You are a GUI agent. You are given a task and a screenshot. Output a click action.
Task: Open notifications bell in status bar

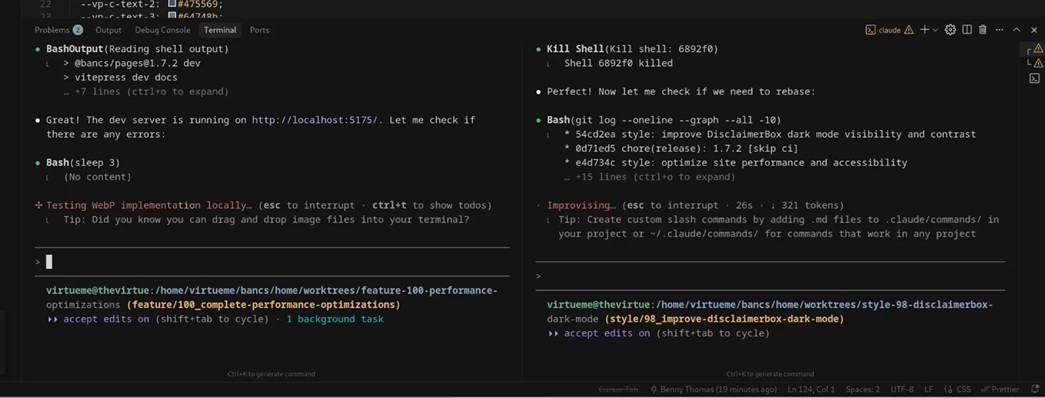(x=1034, y=389)
